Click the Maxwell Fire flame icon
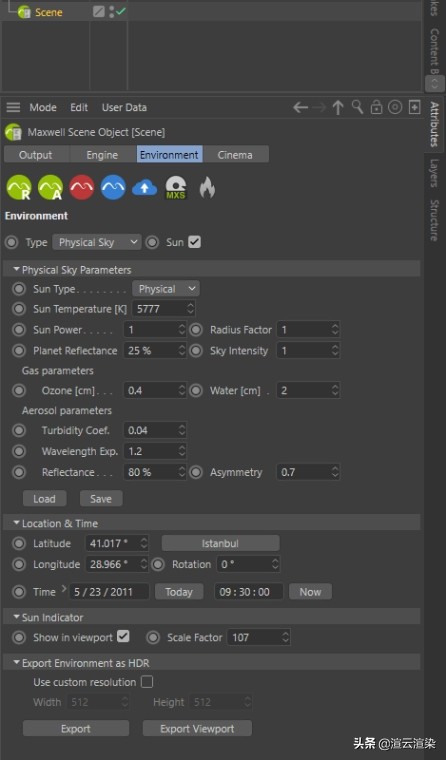 pyautogui.click(x=207, y=188)
